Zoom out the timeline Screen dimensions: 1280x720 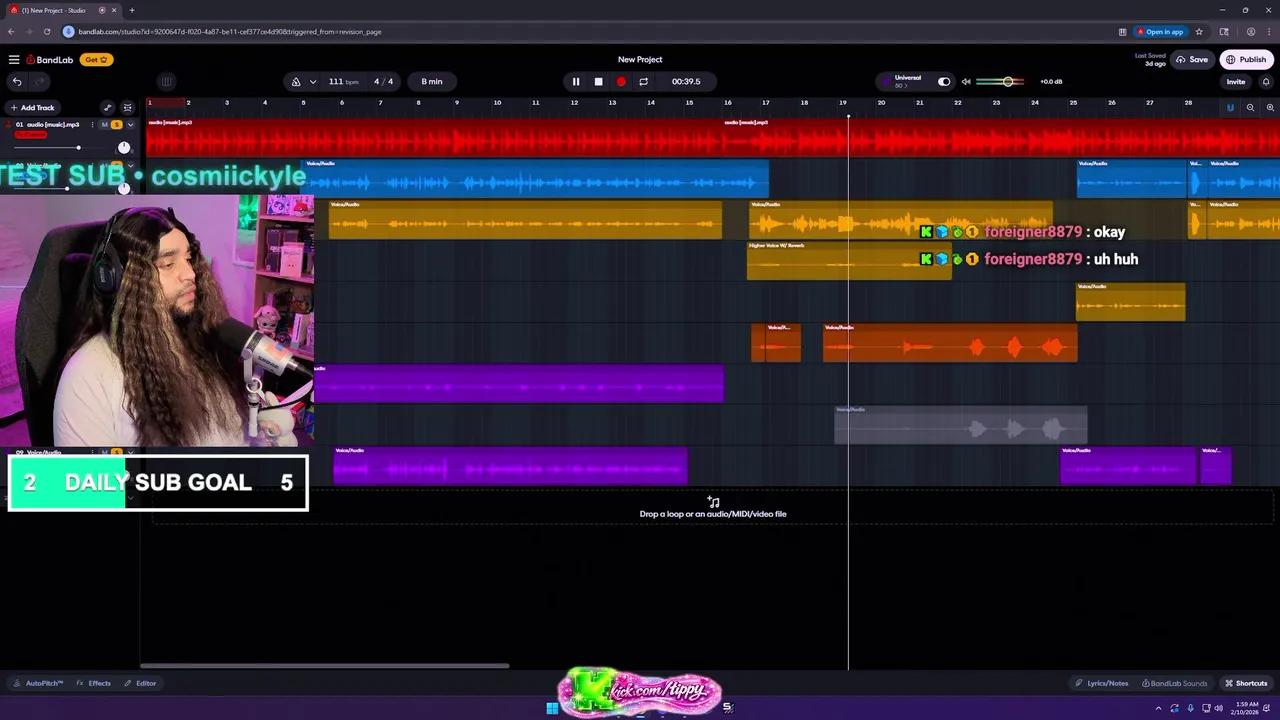(1250, 108)
